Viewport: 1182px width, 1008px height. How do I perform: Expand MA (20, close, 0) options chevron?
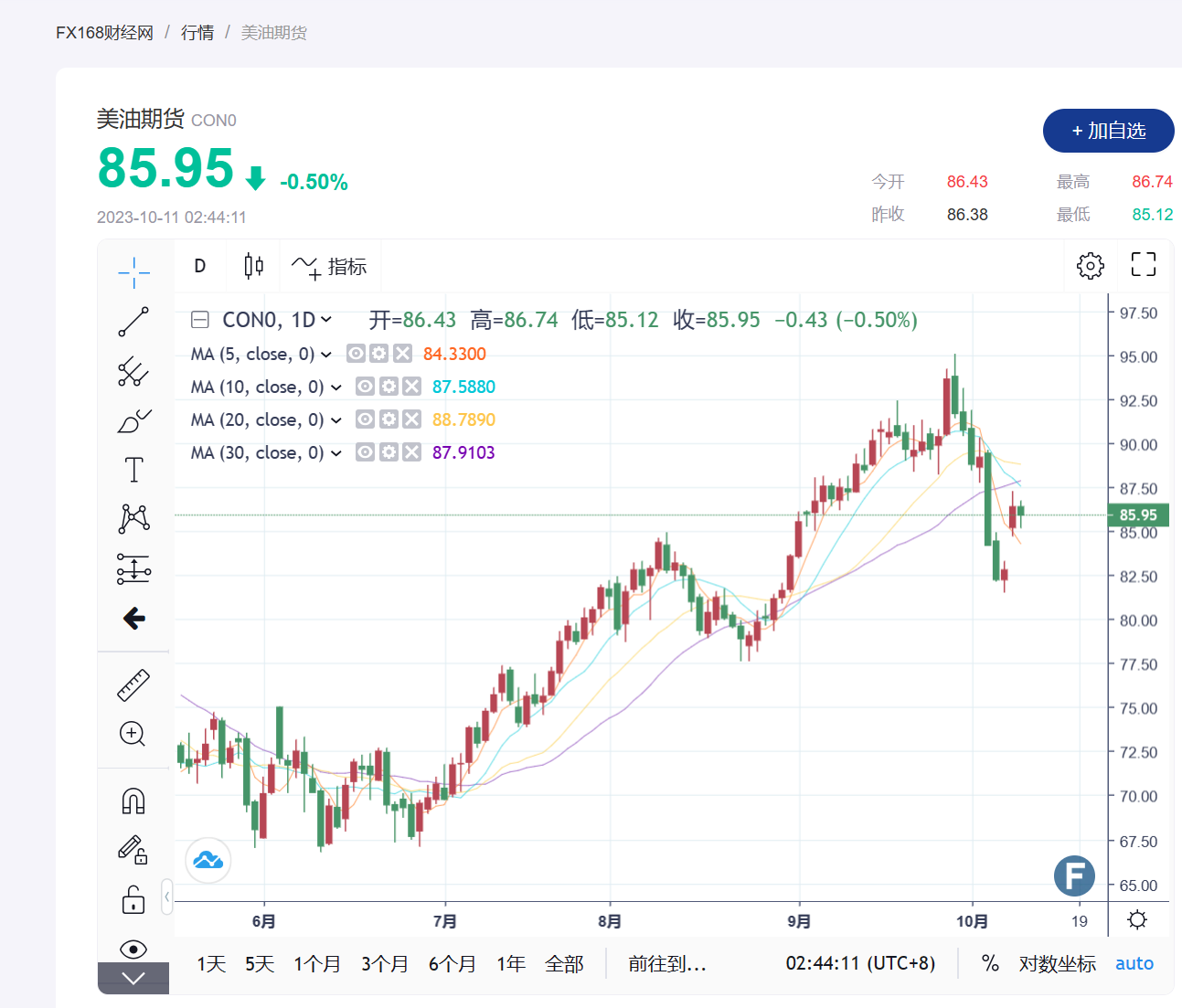(336, 420)
